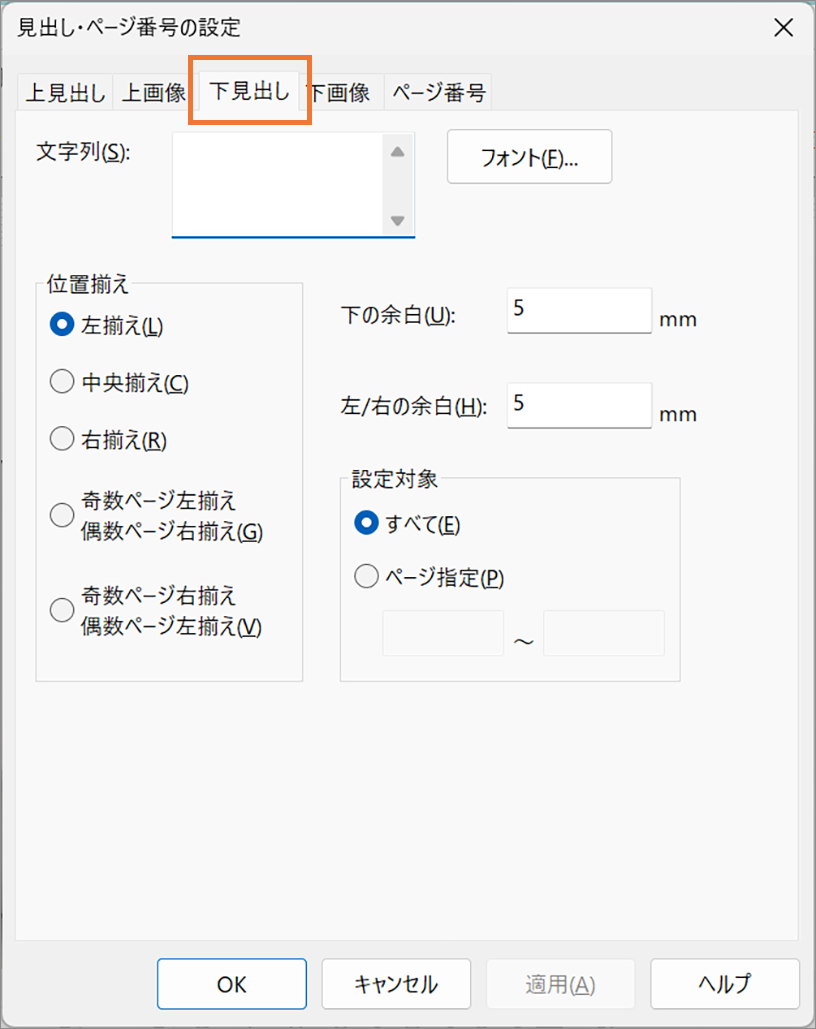The width and height of the screenshot is (816, 1029).
Task: Click inside the 文字列 text box
Action: coord(278,184)
